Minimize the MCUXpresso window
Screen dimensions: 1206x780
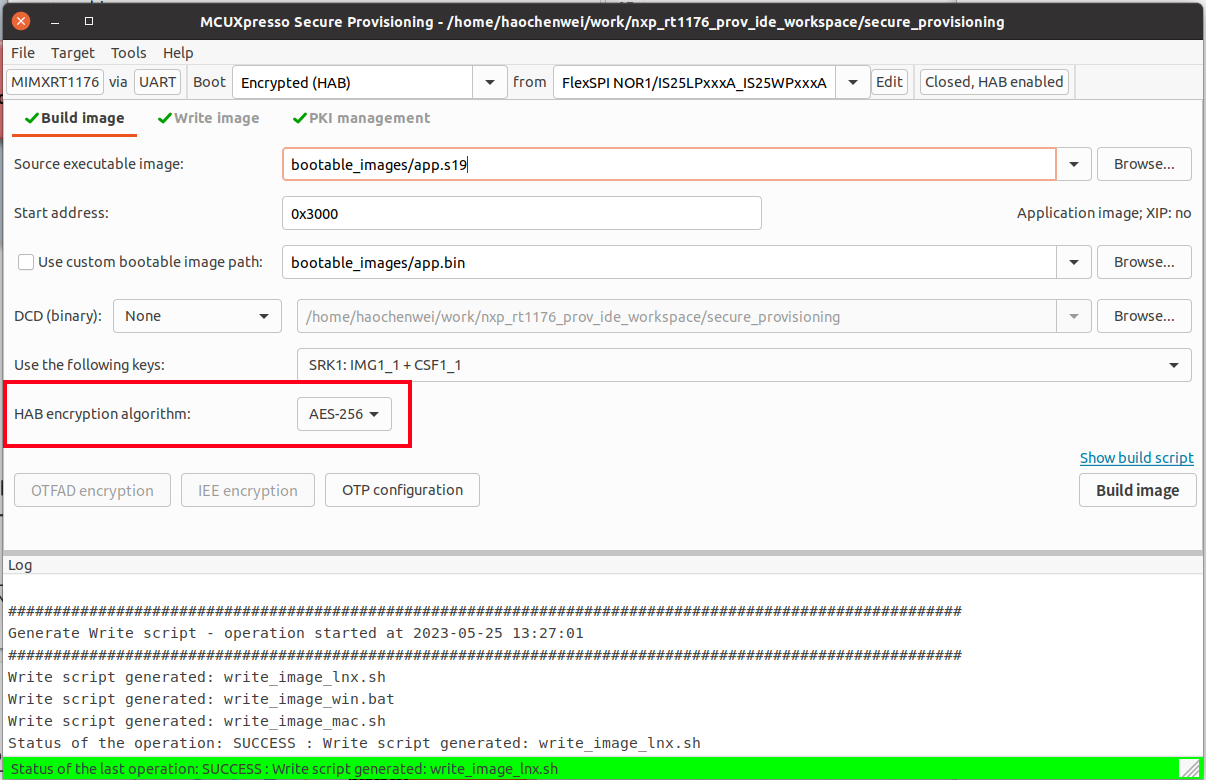pyautogui.click(x=55, y=21)
